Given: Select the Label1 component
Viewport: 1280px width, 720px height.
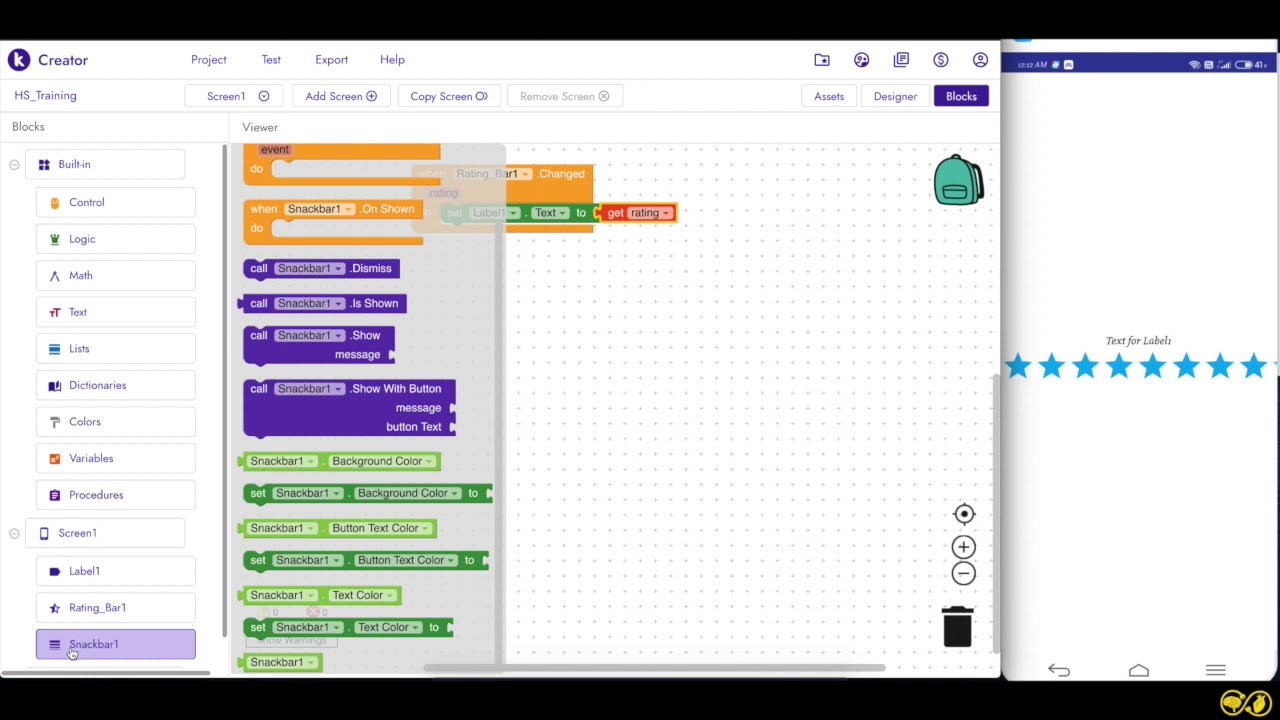Looking at the screenshot, I should coord(116,571).
